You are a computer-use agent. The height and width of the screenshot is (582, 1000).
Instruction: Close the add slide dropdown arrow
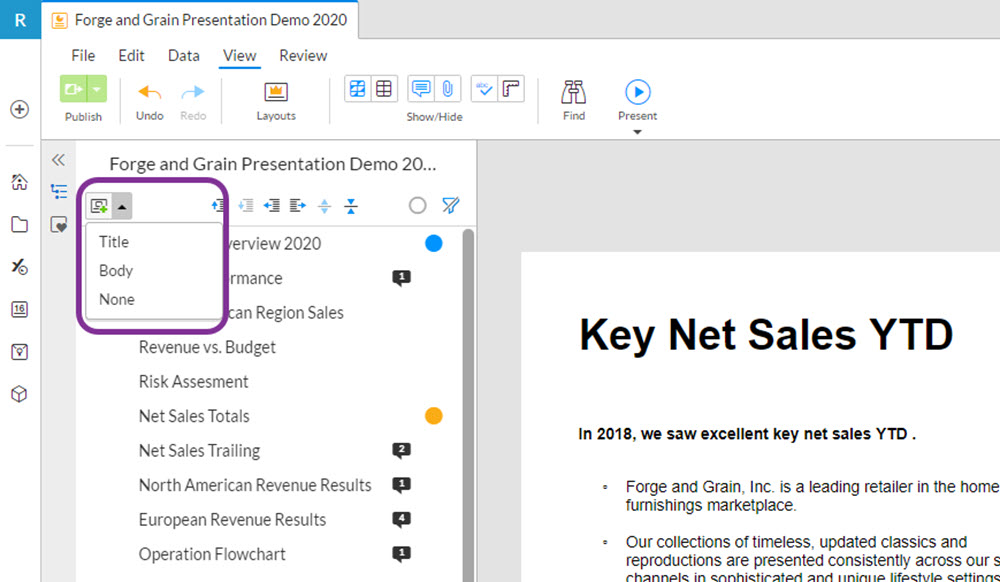pyautogui.click(x=122, y=206)
